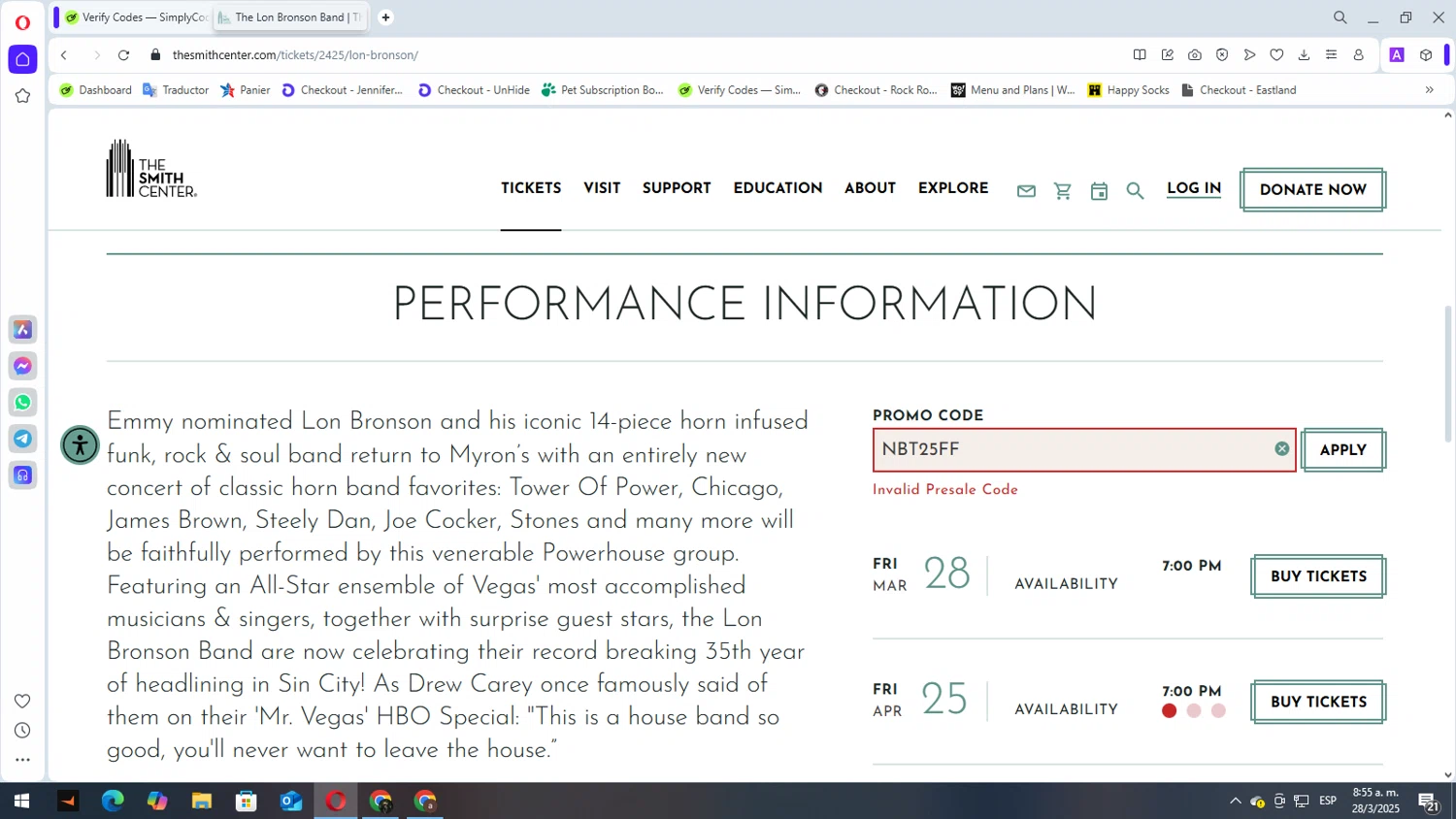Viewport: 1456px width, 819px height.
Task: Open the browser tab search magnifier
Action: tap(1340, 17)
